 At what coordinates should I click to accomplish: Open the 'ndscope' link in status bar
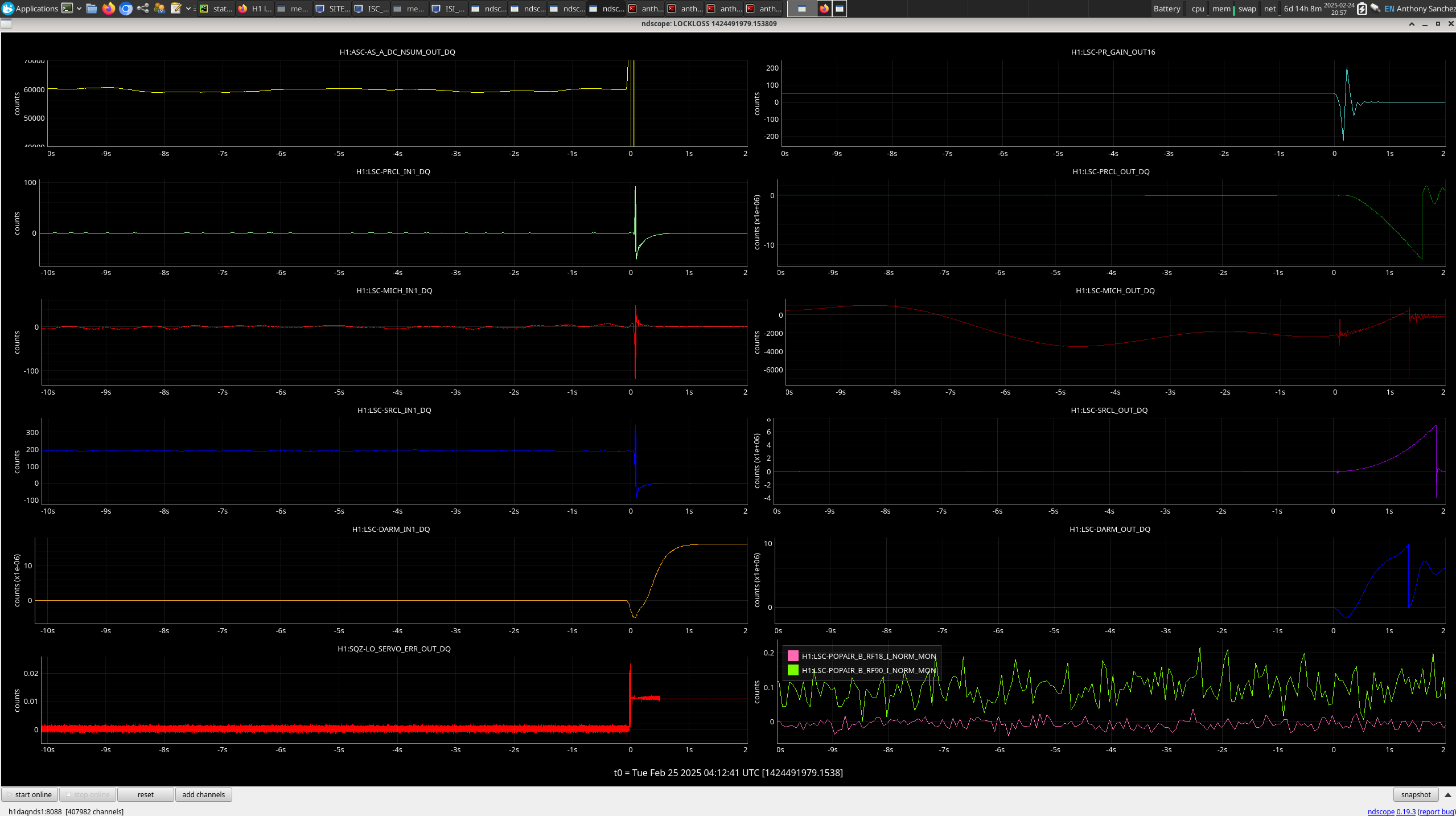1381,811
